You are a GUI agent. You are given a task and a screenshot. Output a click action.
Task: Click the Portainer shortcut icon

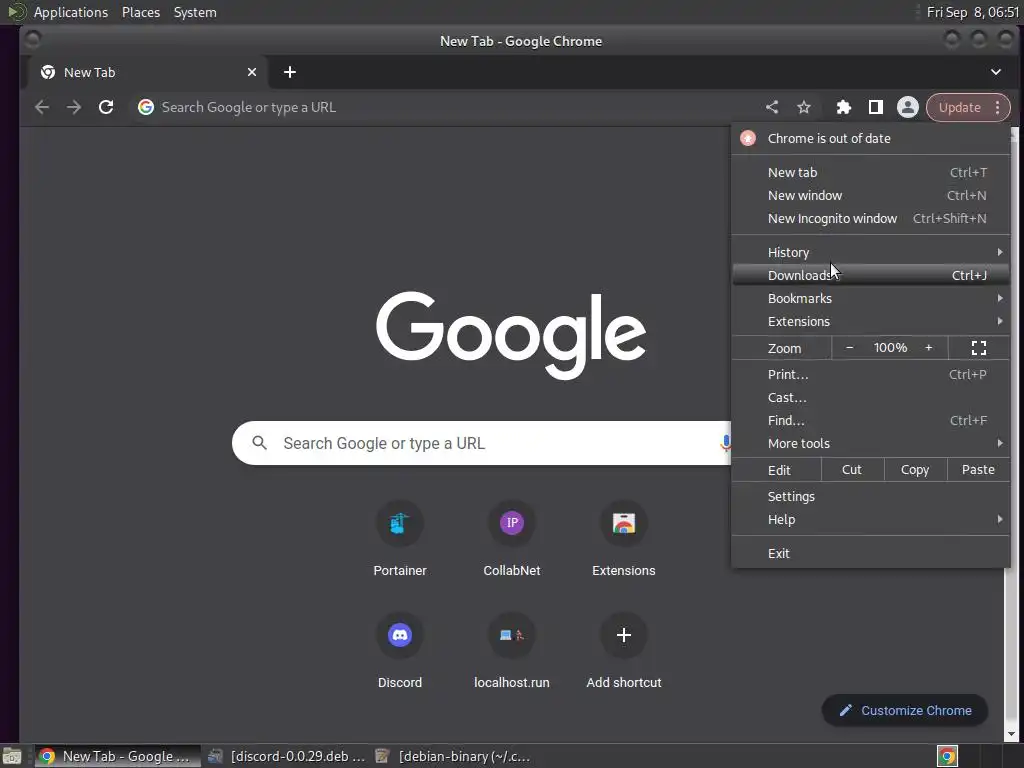pyautogui.click(x=400, y=523)
